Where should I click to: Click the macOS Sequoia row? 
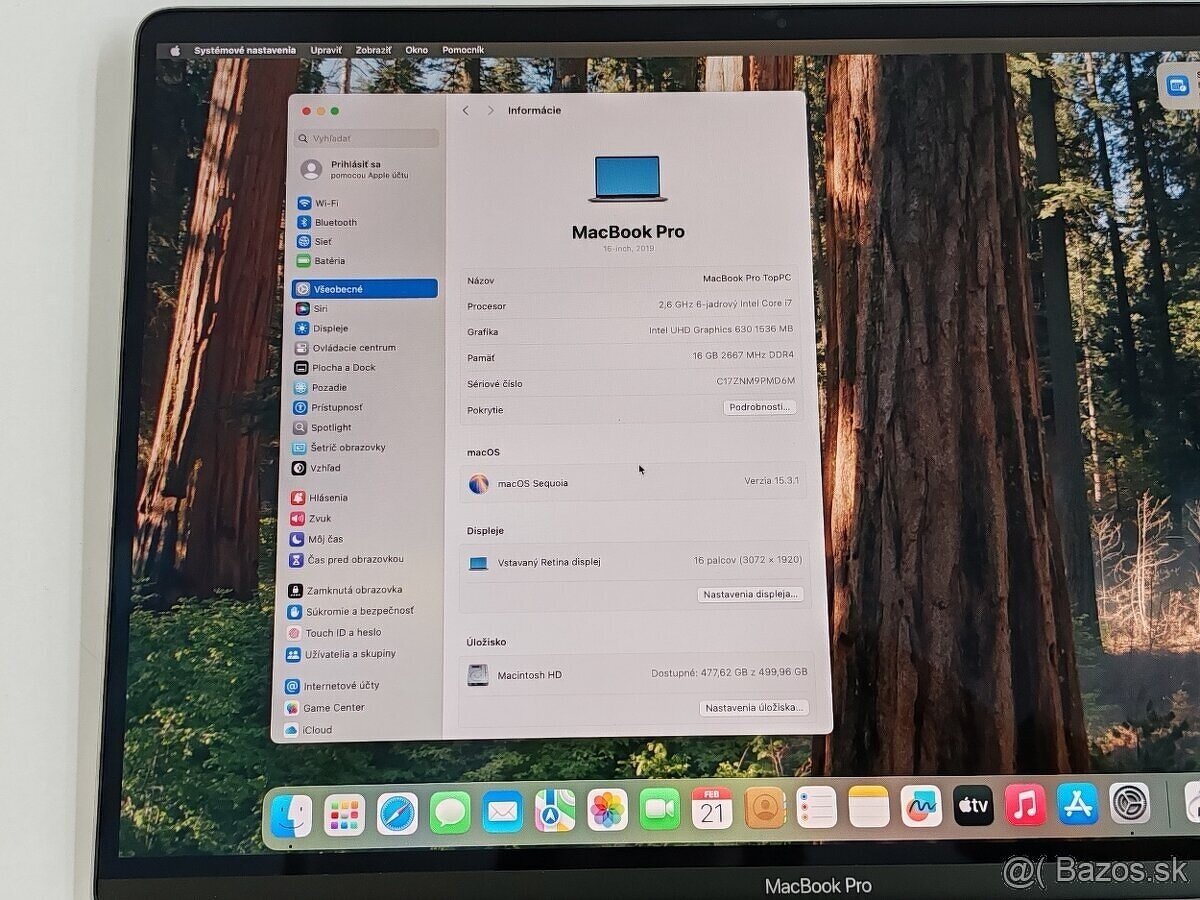(x=634, y=483)
